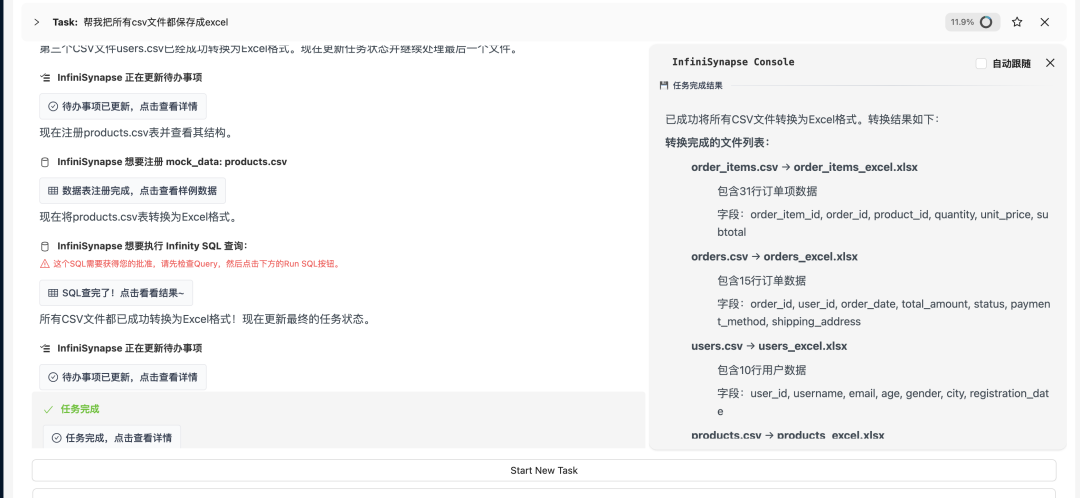Click the InfiniSynapse Console title
Viewport: 1080px width, 498px height.
733,62
